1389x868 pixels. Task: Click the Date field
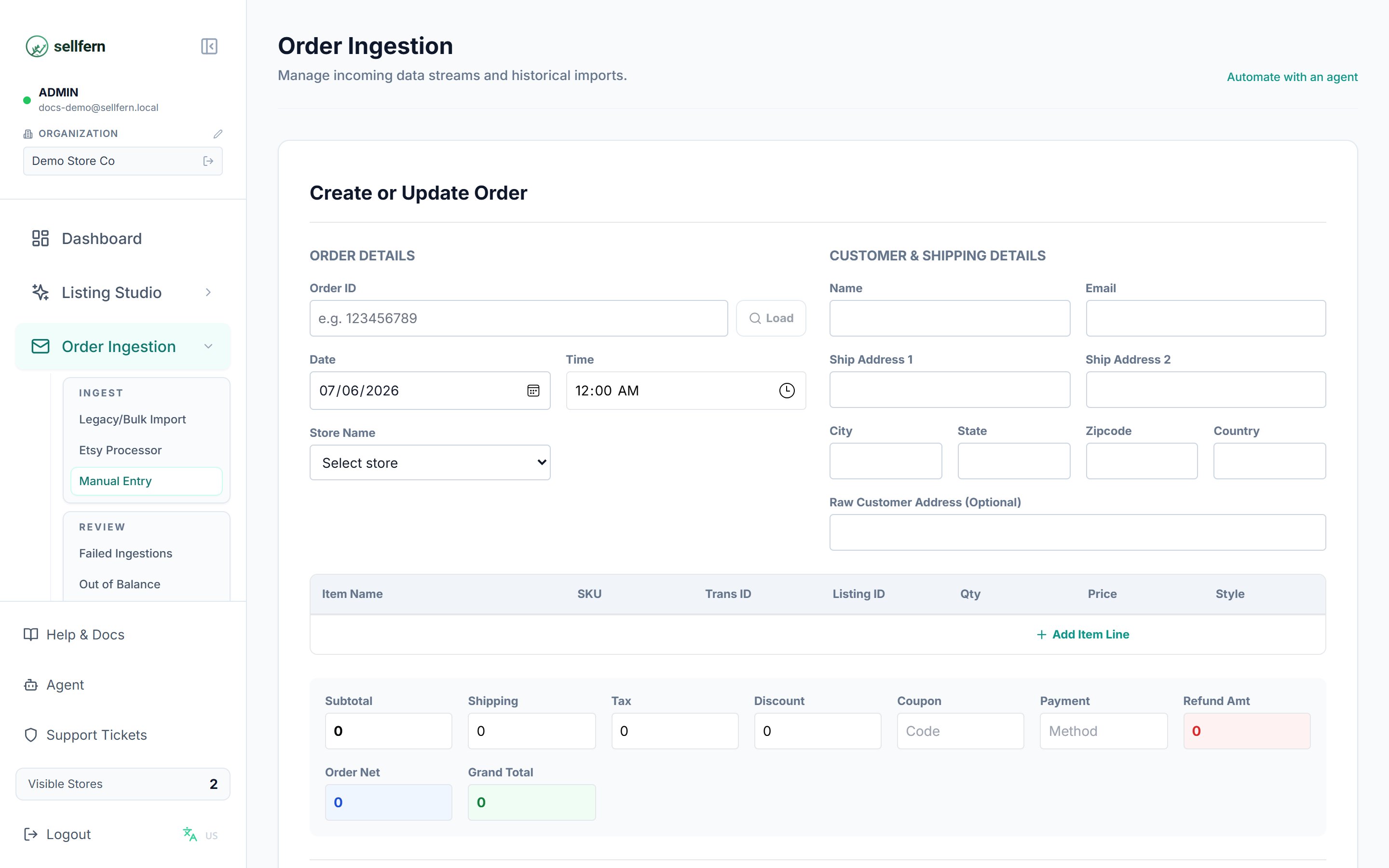tap(430, 391)
